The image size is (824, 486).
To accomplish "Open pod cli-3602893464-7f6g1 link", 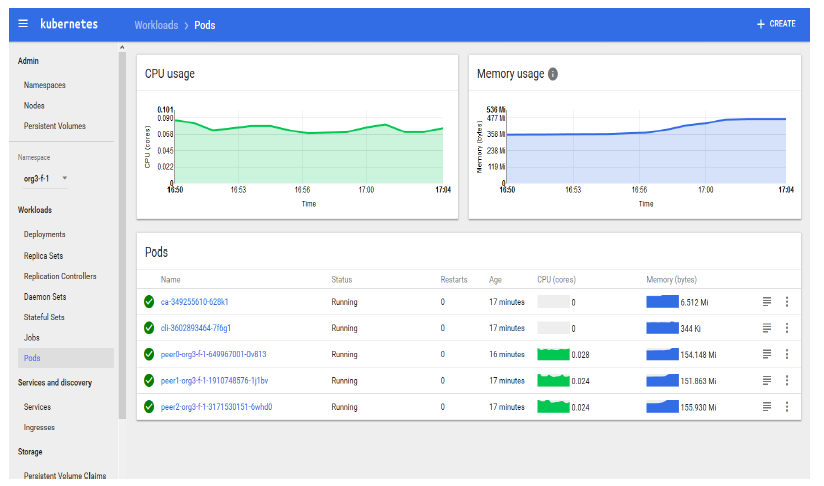I will click(x=195, y=328).
